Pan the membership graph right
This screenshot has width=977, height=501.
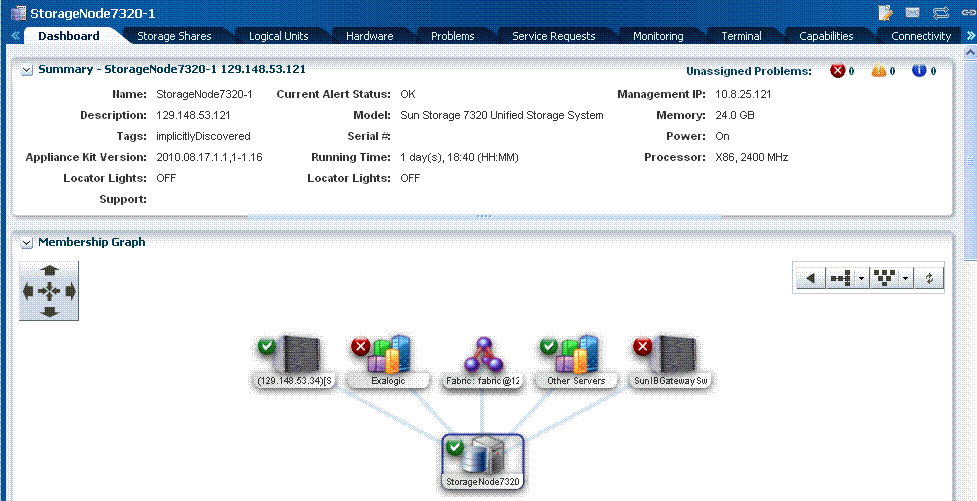70,291
